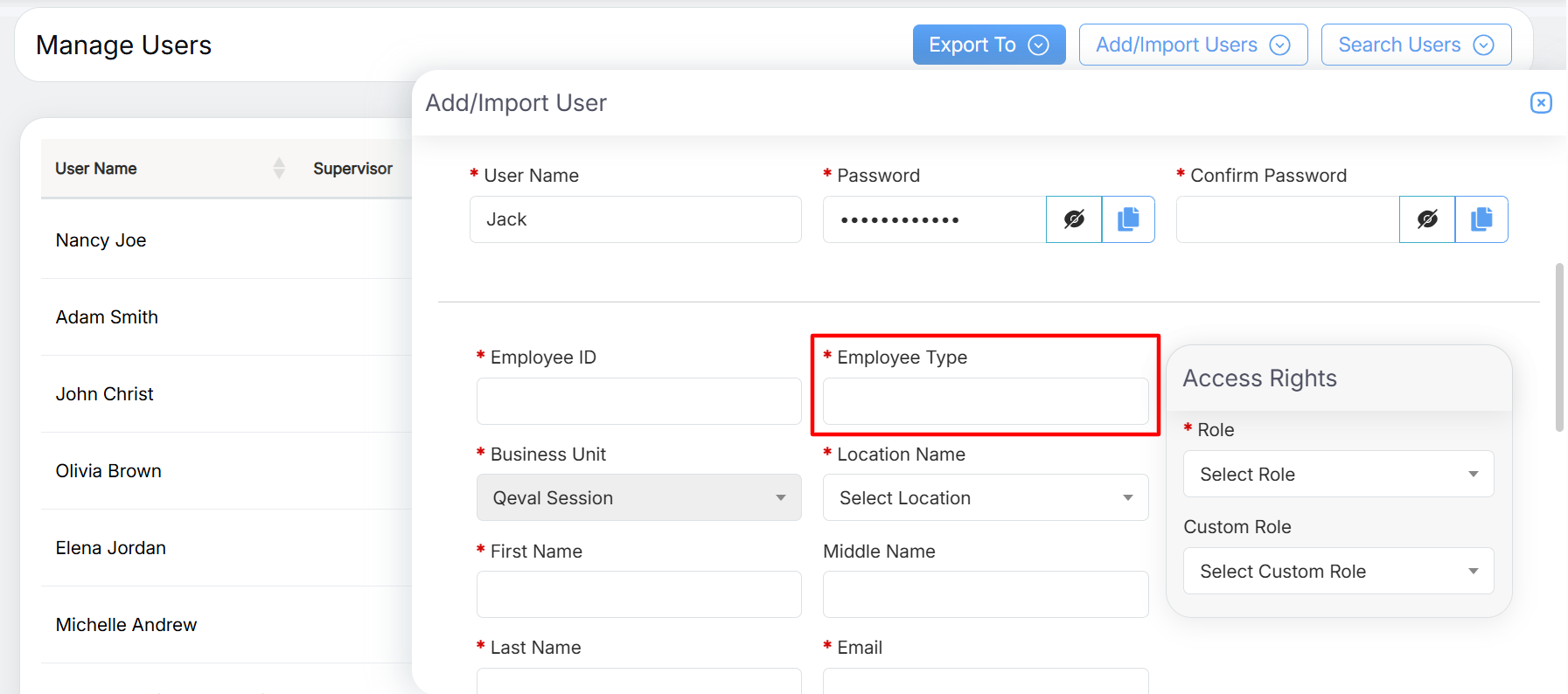Viewport: 1568px width, 694px height.
Task: Click into the Employee Type field
Action: [985, 401]
